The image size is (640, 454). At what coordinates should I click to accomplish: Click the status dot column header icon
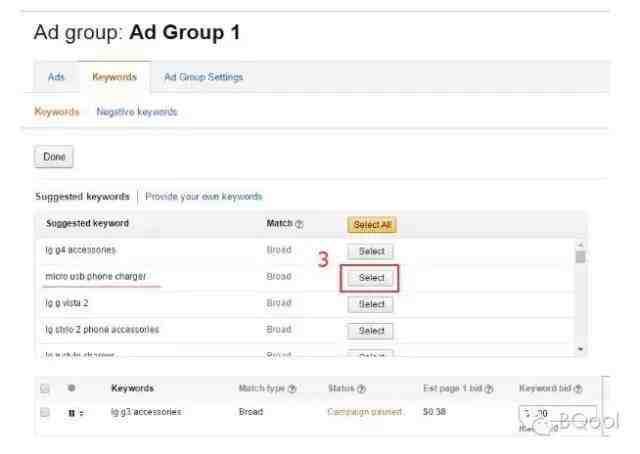point(71,388)
